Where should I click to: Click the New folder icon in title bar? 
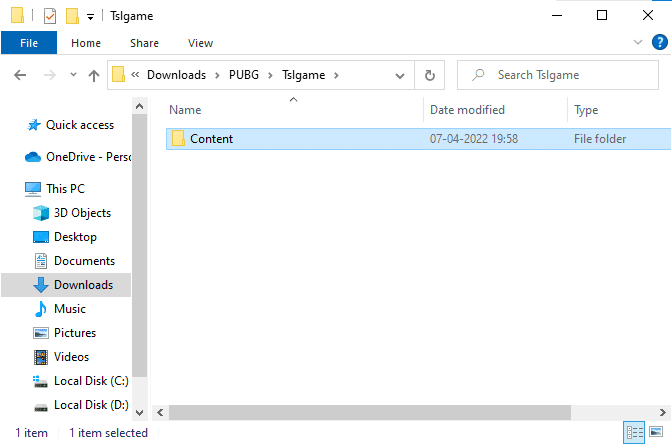click(72, 16)
